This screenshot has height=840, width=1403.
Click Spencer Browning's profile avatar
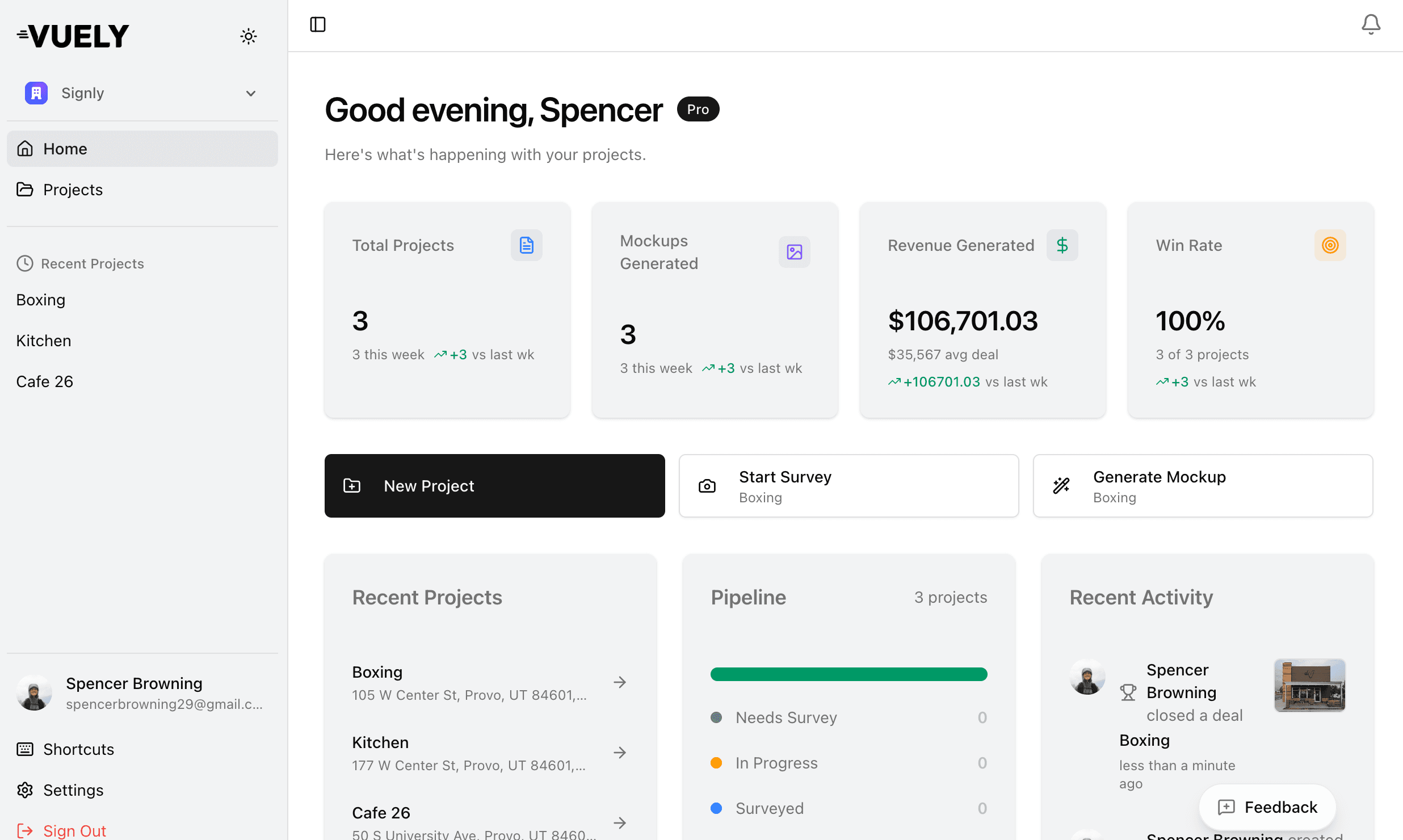tap(34, 692)
